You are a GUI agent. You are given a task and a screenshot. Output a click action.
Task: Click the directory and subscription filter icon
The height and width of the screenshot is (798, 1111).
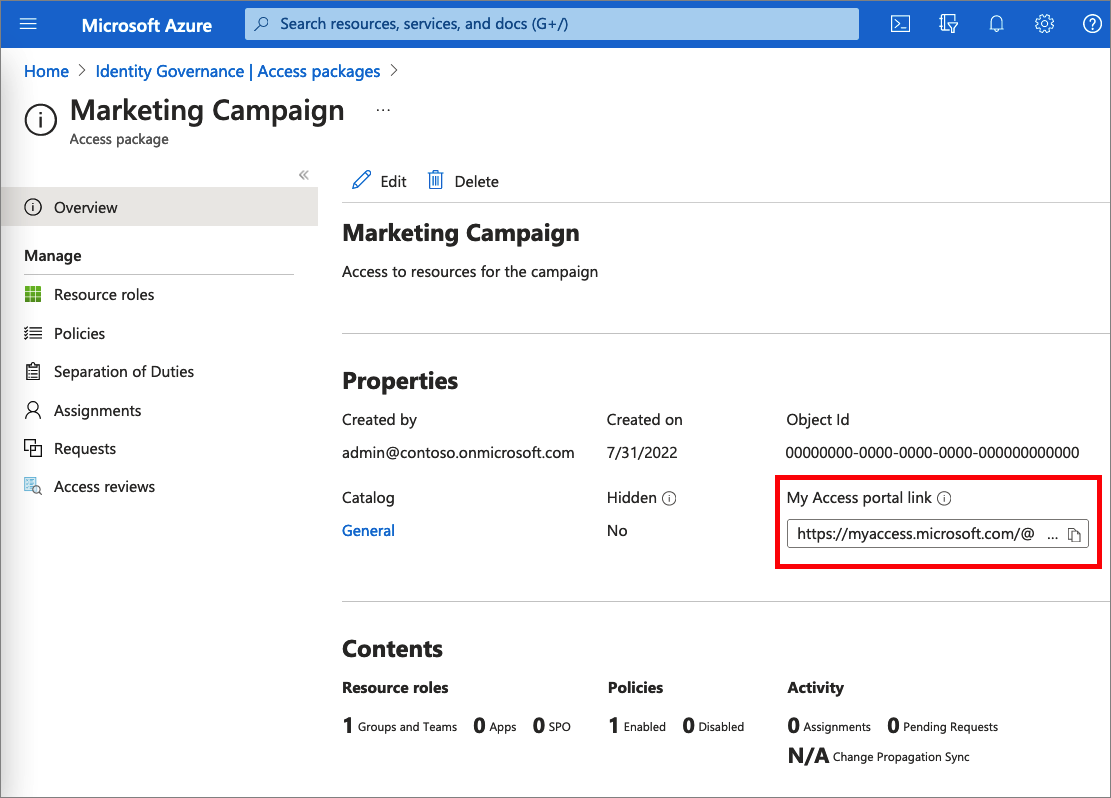[948, 23]
